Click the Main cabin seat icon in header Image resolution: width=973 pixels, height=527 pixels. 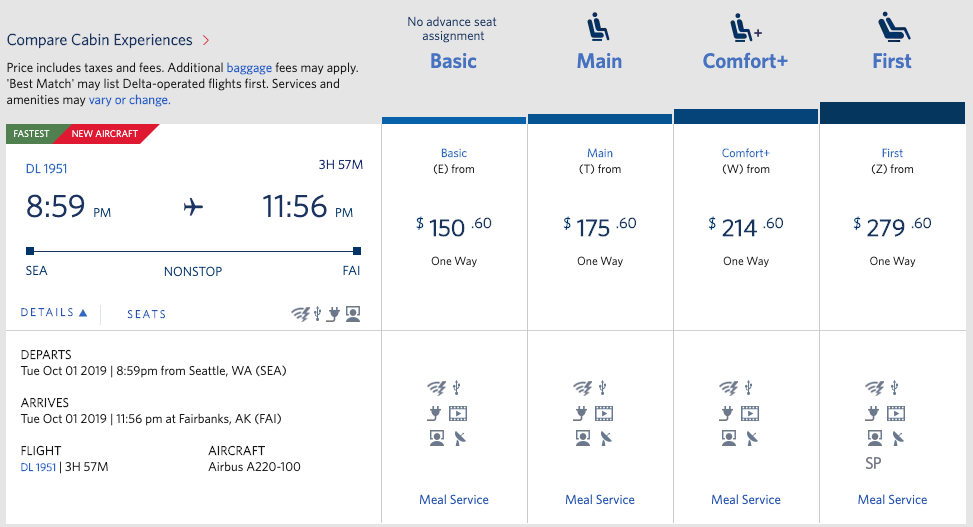(x=600, y=25)
